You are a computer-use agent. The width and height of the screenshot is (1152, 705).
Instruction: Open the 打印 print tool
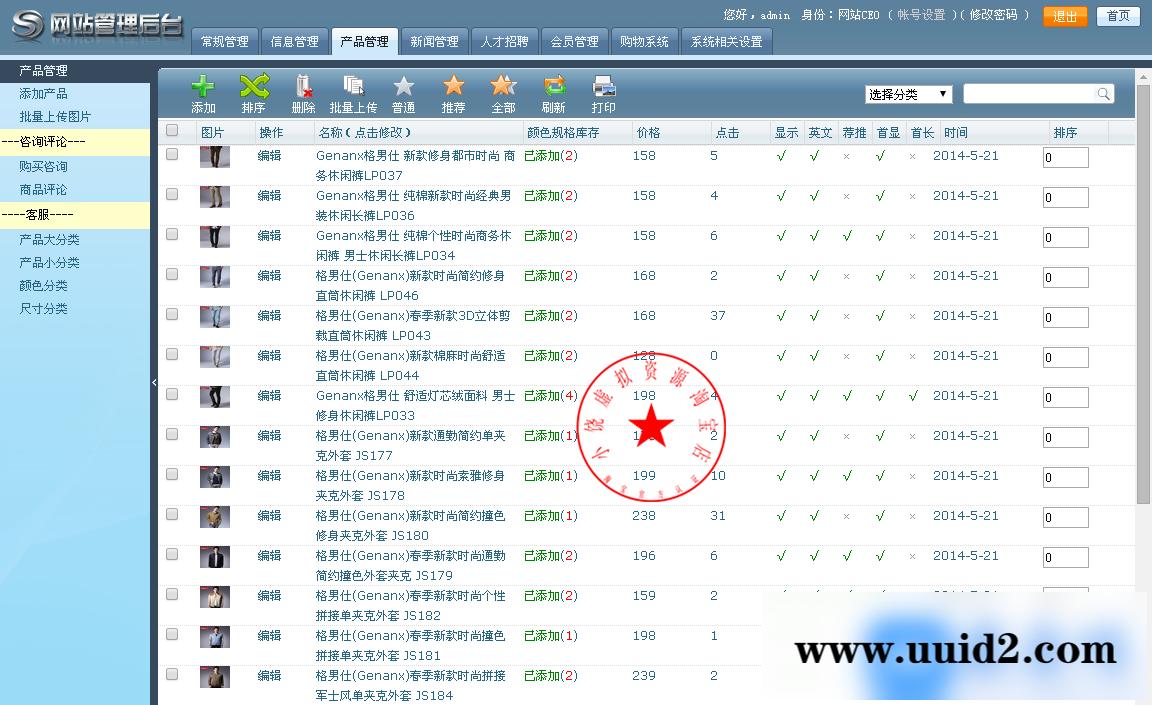602,88
